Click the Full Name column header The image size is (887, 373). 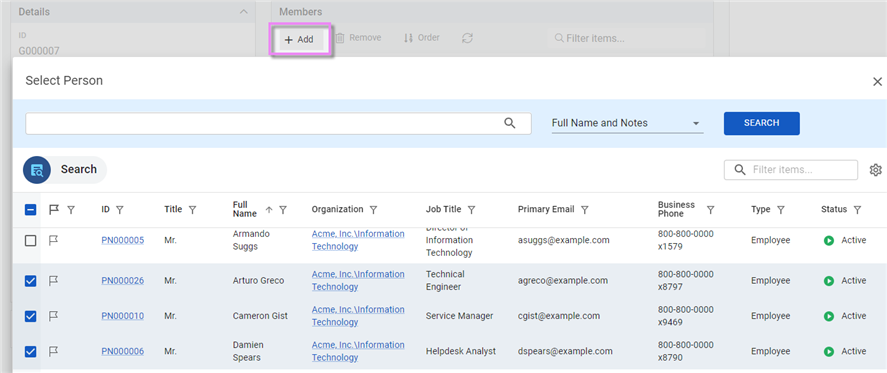[x=244, y=209]
